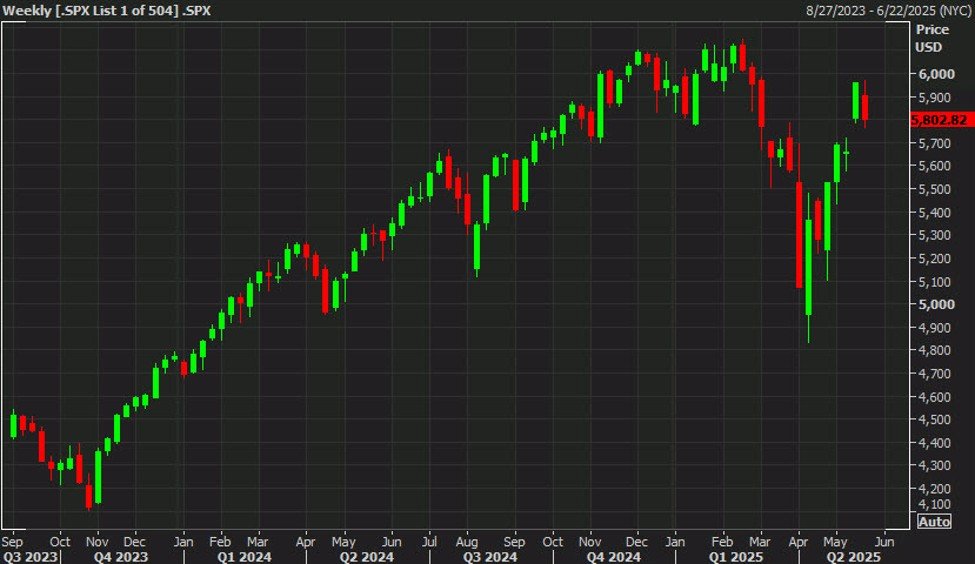
Task: Select the Q4 2024 quarter label
Action: [x=612, y=555]
